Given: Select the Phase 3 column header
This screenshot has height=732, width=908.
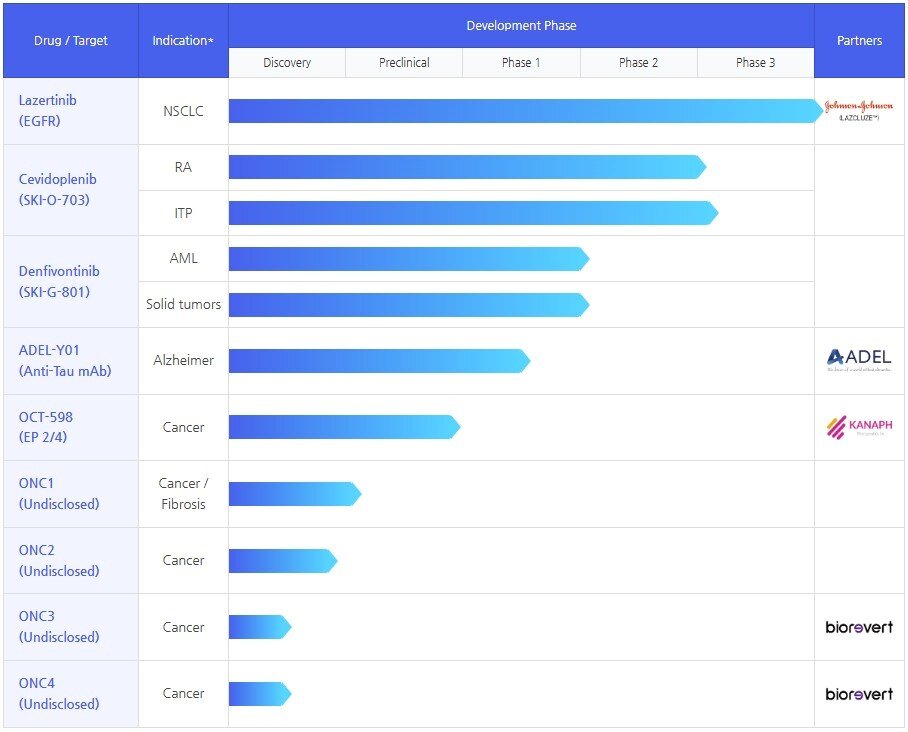Looking at the screenshot, I should 755,63.
